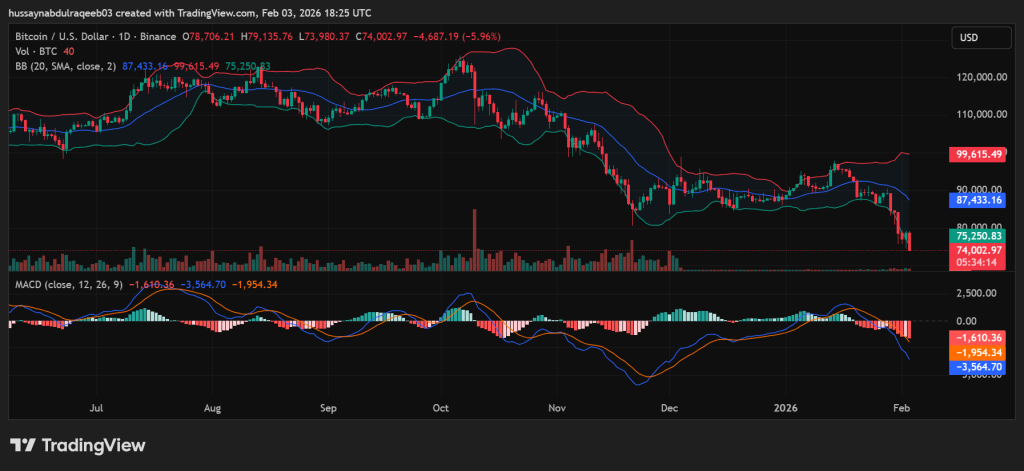The height and width of the screenshot is (471, 1024).
Task: Click the 05:34:14 bar countdown timer
Action: pyautogui.click(x=978, y=262)
